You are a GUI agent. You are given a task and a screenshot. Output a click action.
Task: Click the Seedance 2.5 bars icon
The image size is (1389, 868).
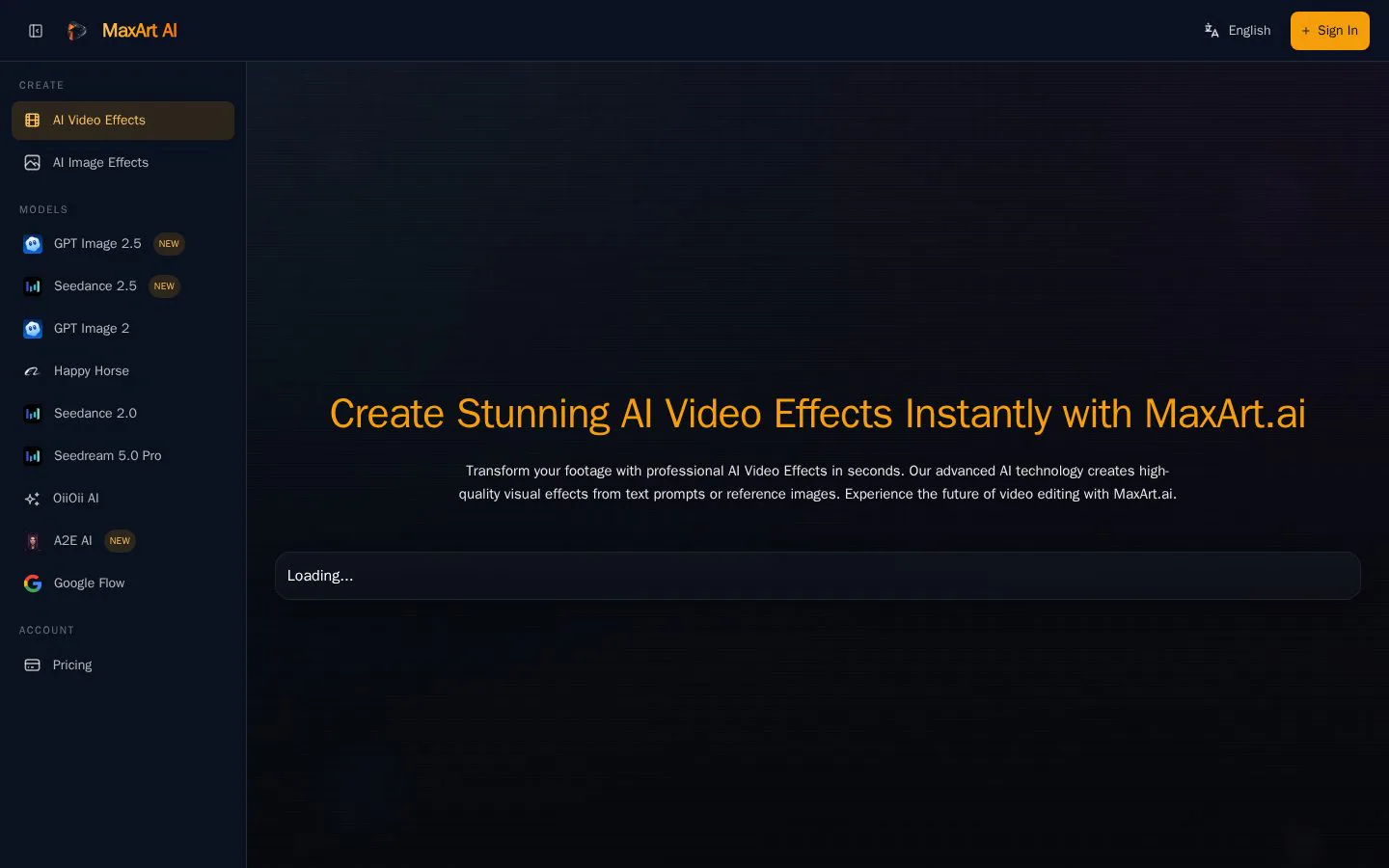33,286
